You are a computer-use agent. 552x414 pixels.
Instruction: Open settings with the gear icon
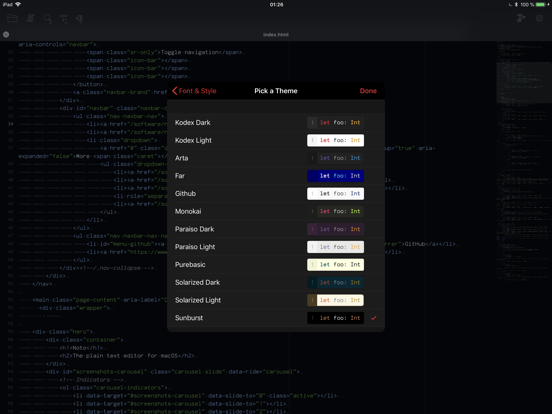coord(539,18)
